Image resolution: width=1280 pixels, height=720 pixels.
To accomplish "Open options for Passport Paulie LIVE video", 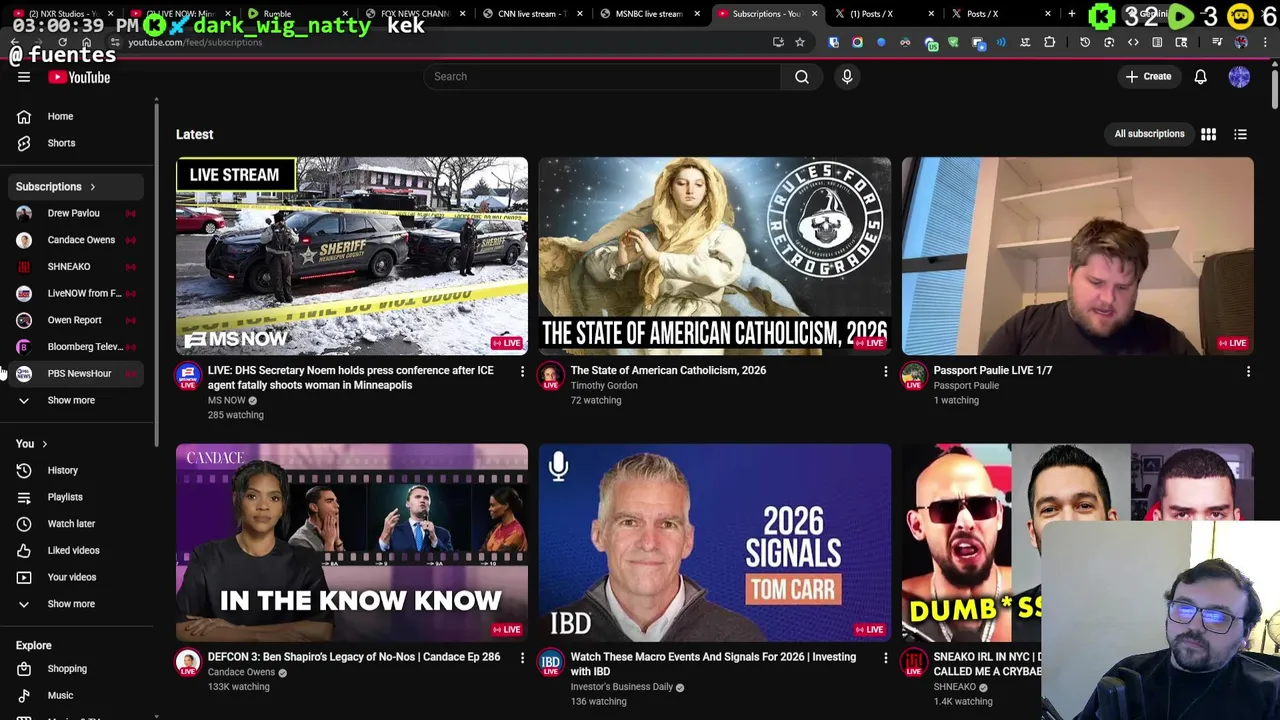I will point(1248,372).
